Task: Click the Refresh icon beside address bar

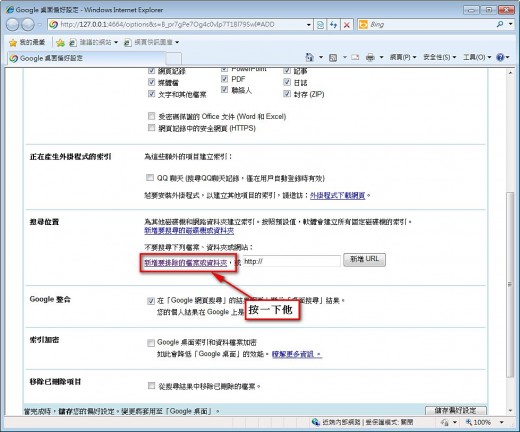Action: pyautogui.click(x=333, y=25)
